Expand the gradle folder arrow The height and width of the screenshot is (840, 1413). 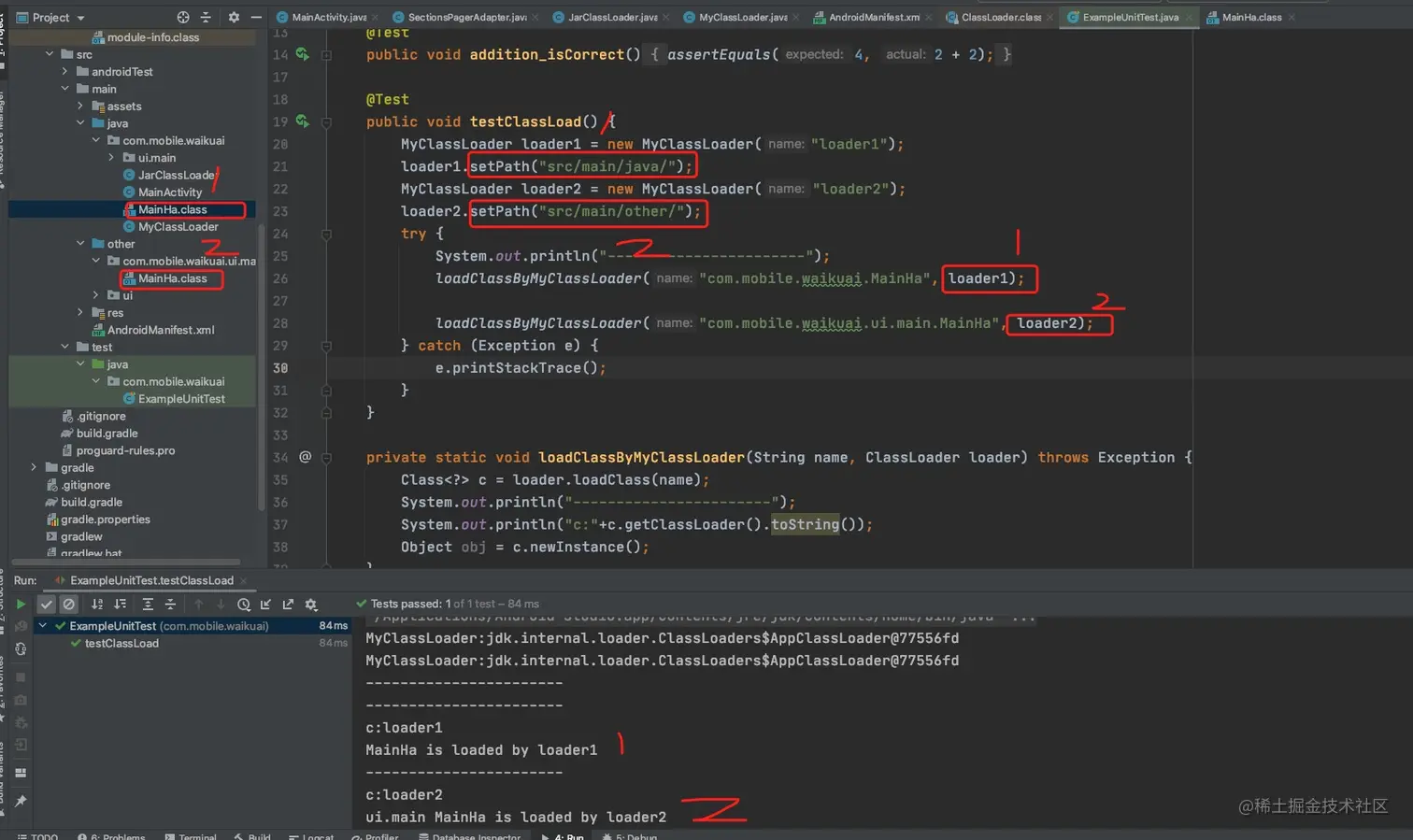[x=34, y=467]
